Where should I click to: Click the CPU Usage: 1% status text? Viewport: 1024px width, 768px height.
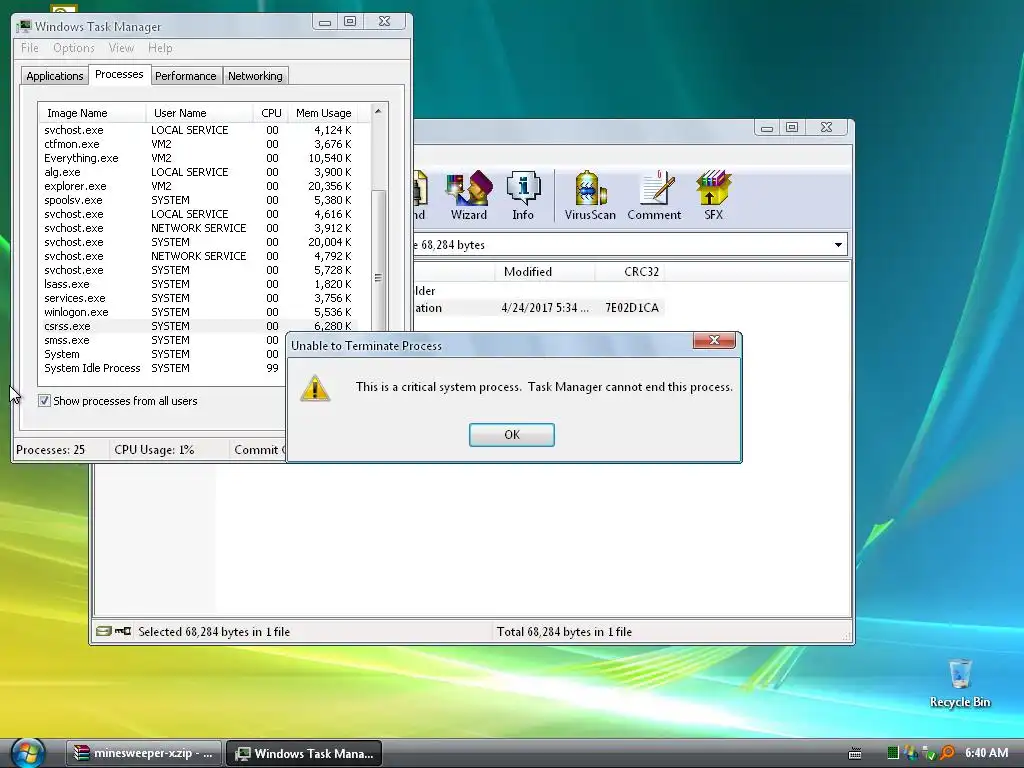pos(154,450)
